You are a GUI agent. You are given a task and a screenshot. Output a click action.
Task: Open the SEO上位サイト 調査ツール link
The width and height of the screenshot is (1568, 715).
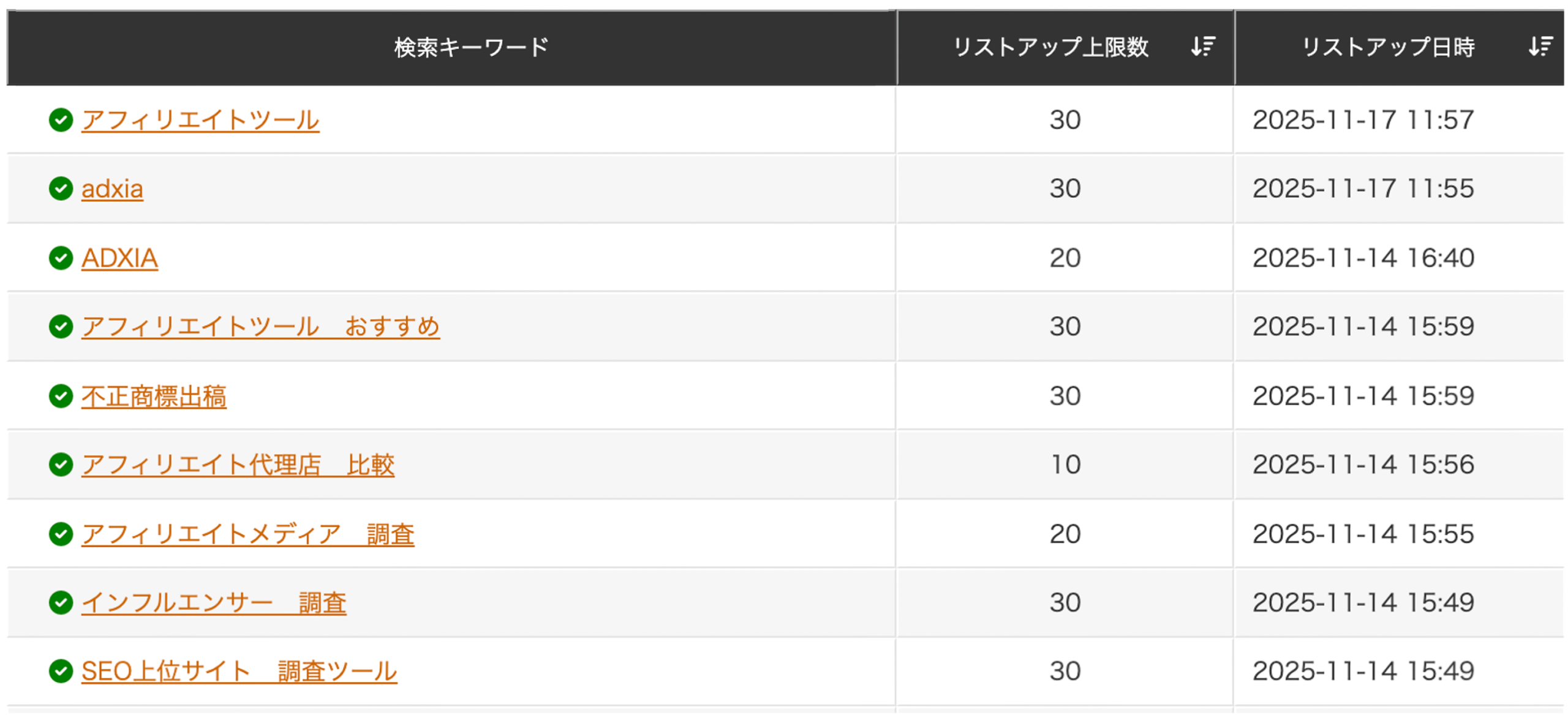239,672
